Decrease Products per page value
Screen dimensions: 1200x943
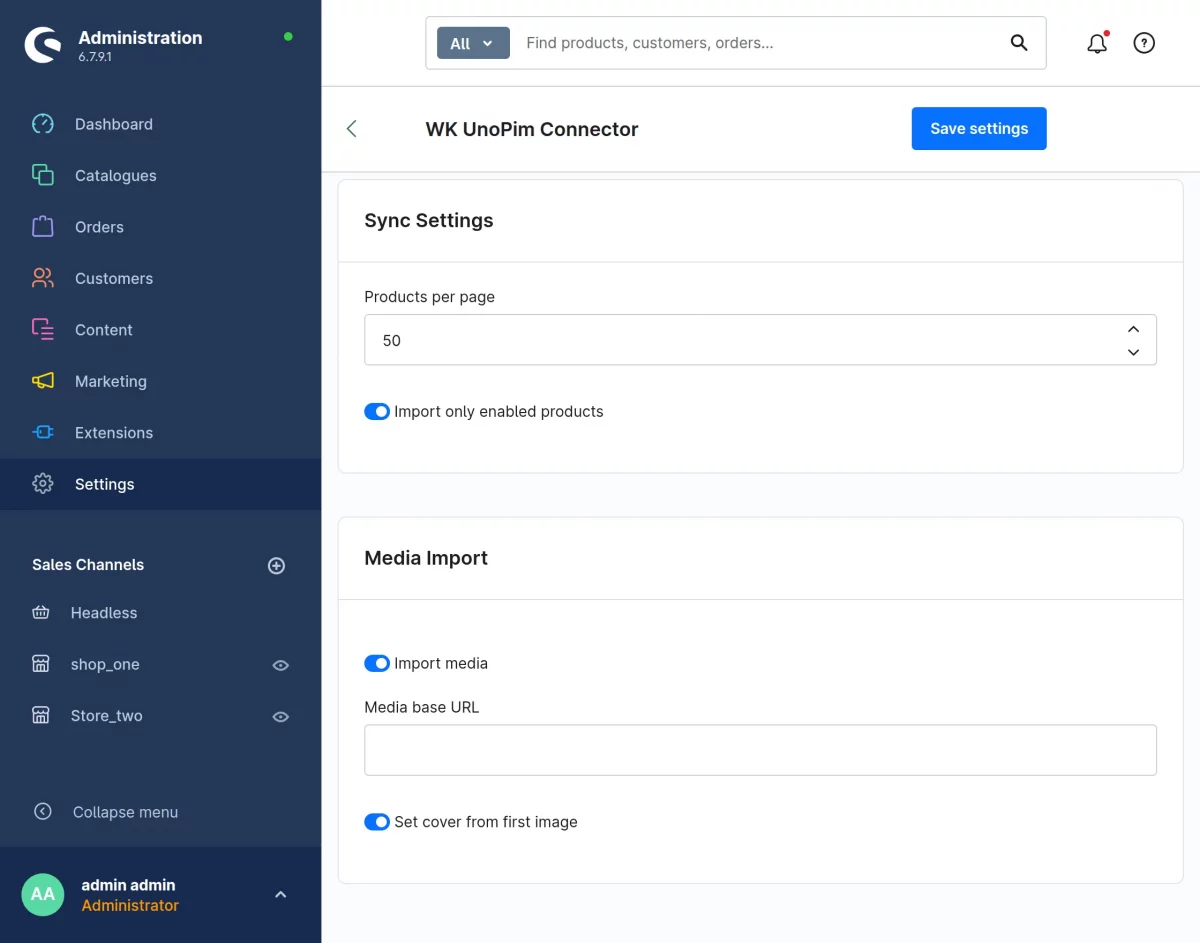[x=1133, y=352]
